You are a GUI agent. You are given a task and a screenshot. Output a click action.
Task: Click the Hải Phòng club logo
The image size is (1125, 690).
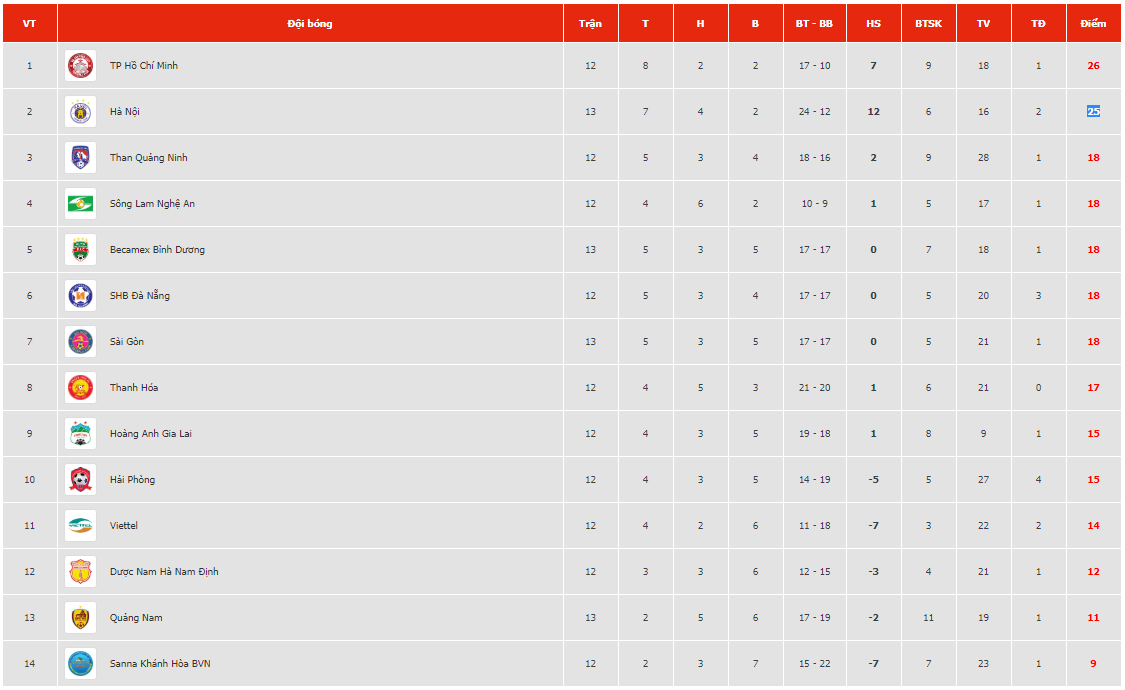point(80,480)
